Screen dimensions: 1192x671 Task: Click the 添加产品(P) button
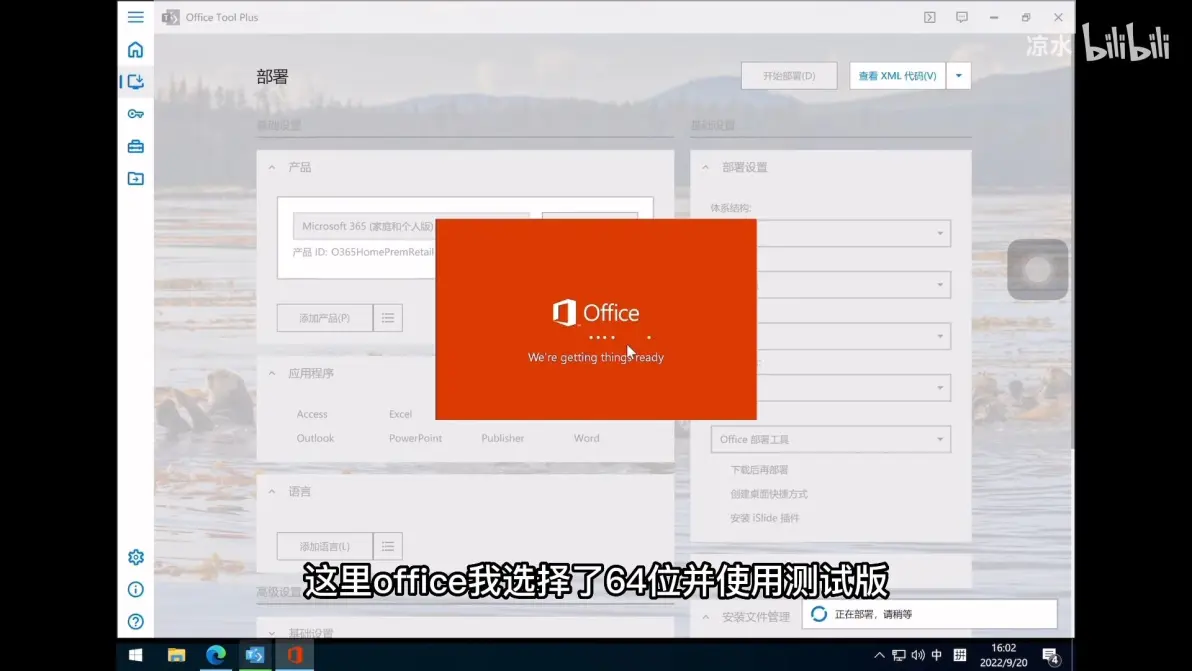(325, 318)
